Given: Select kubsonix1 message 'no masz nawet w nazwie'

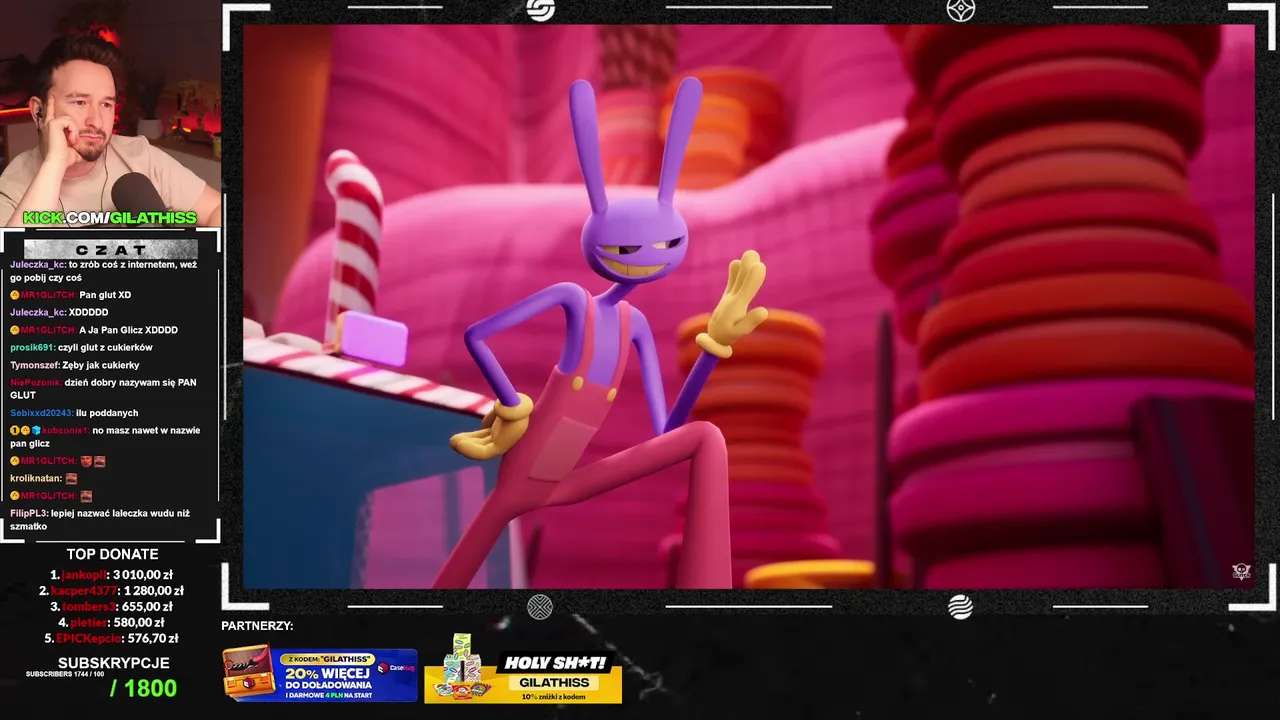Looking at the screenshot, I should click(106, 437).
